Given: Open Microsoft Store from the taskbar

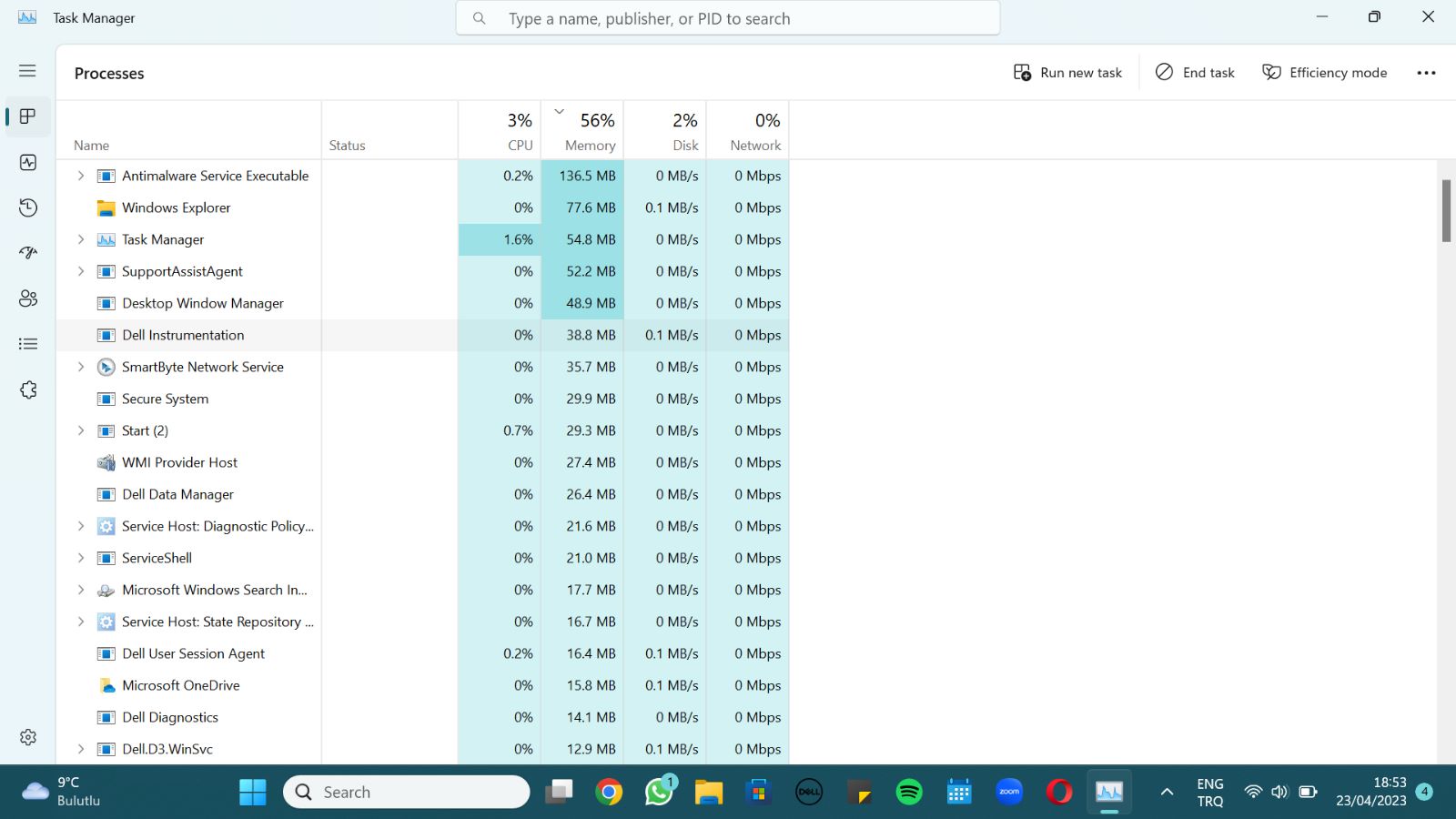Looking at the screenshot, I should pos(759,793).
